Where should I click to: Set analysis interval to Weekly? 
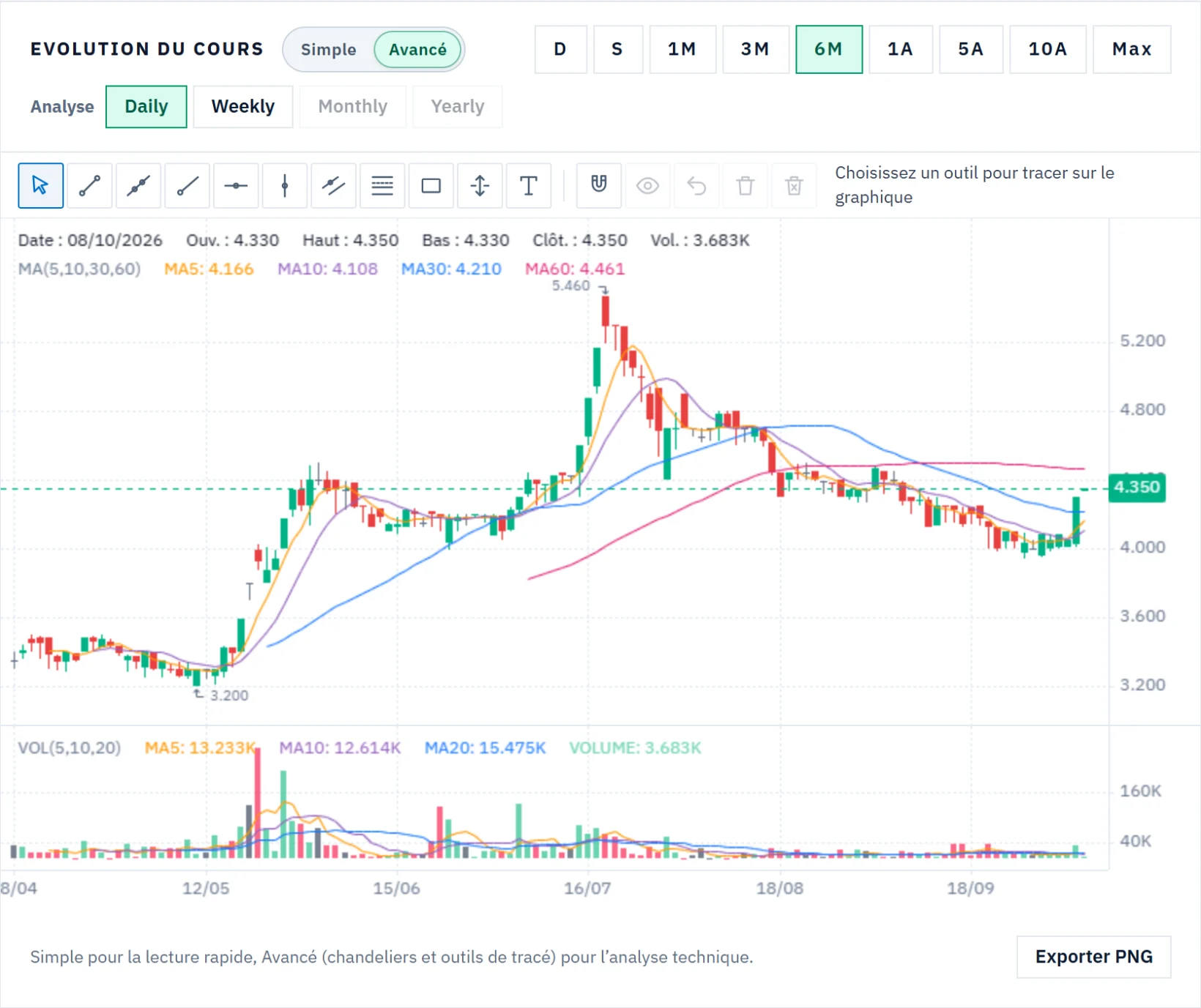coord(243,107)
